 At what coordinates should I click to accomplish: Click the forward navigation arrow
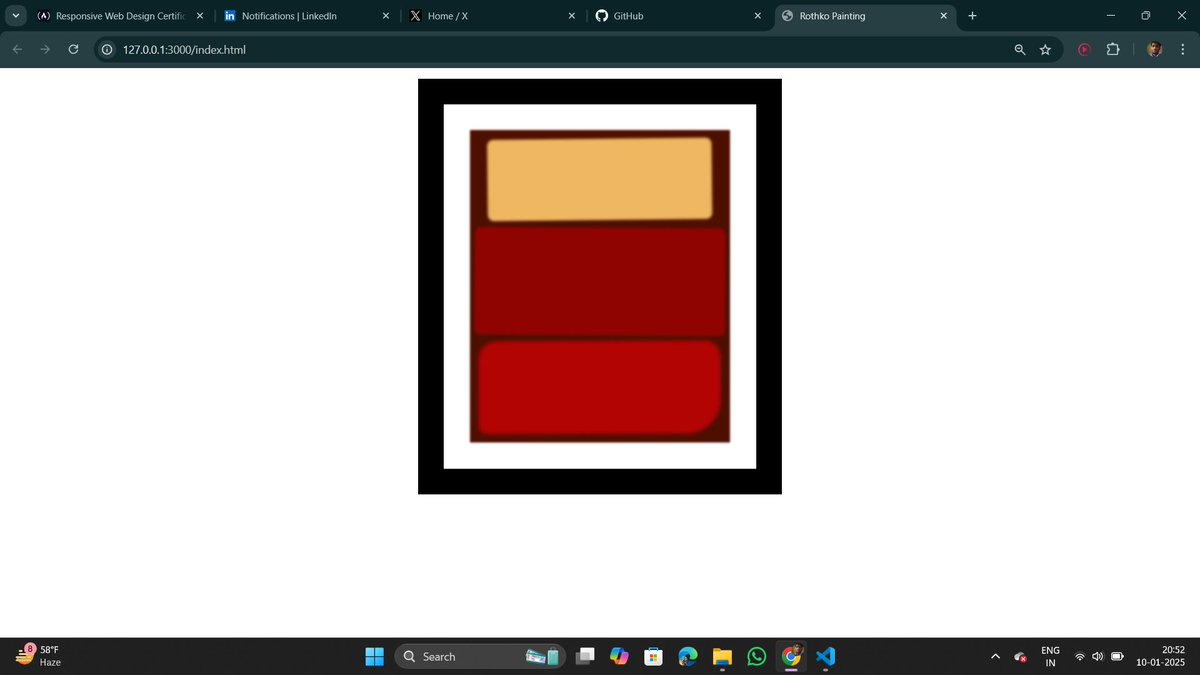coord(45,49)
